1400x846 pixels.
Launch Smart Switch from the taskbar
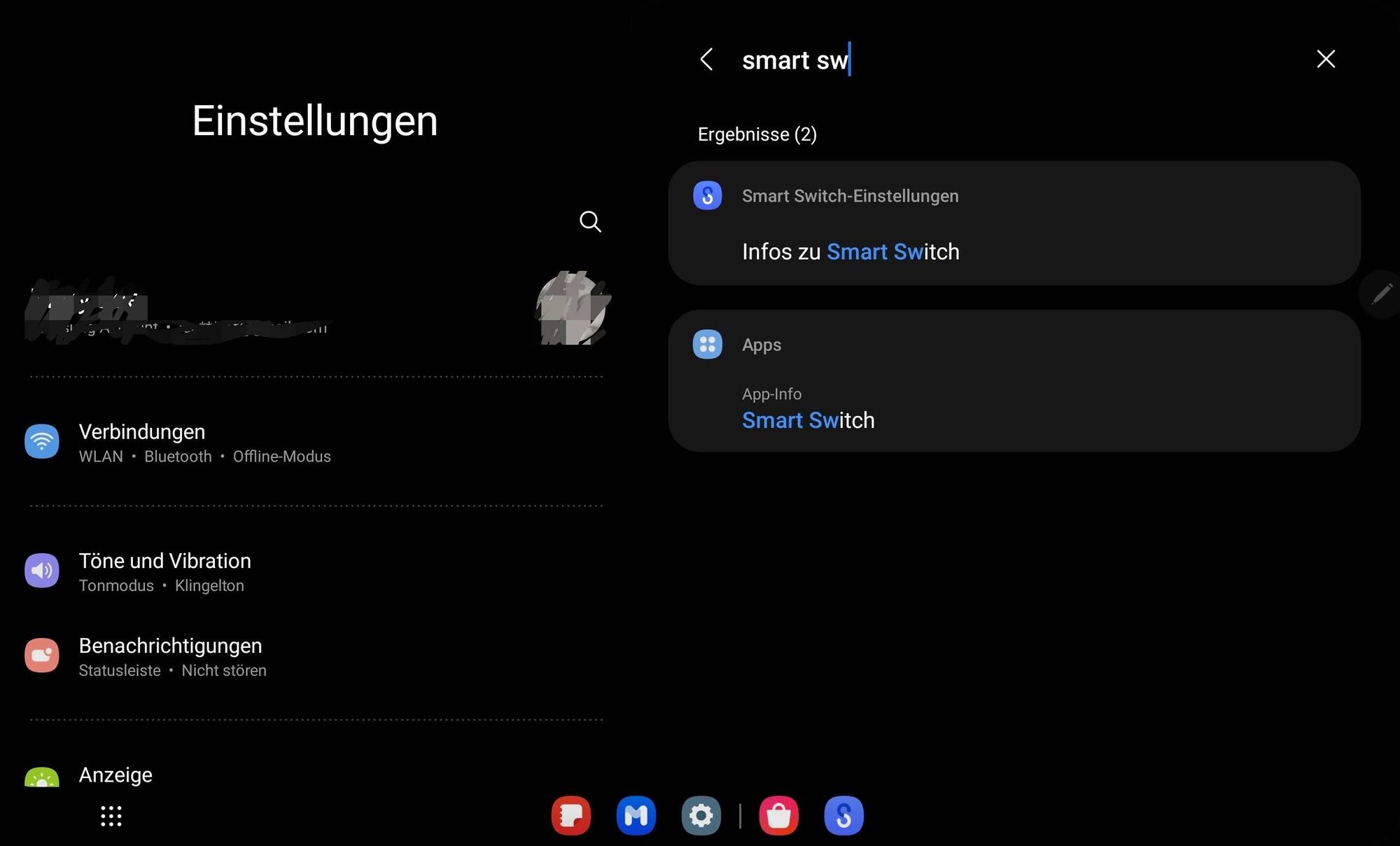pos(844,816)
